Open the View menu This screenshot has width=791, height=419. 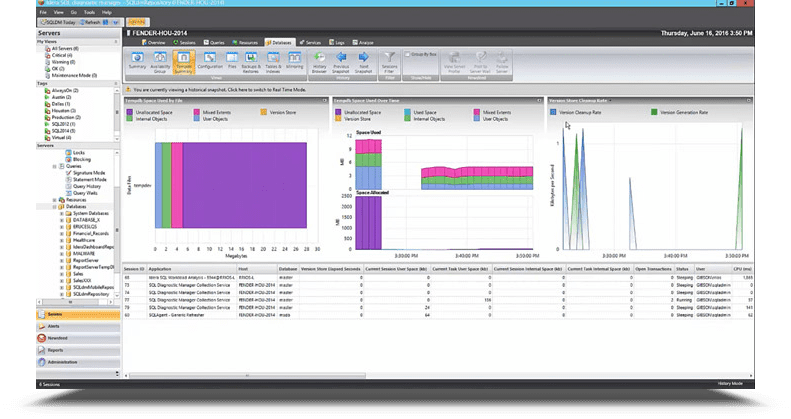59,12
